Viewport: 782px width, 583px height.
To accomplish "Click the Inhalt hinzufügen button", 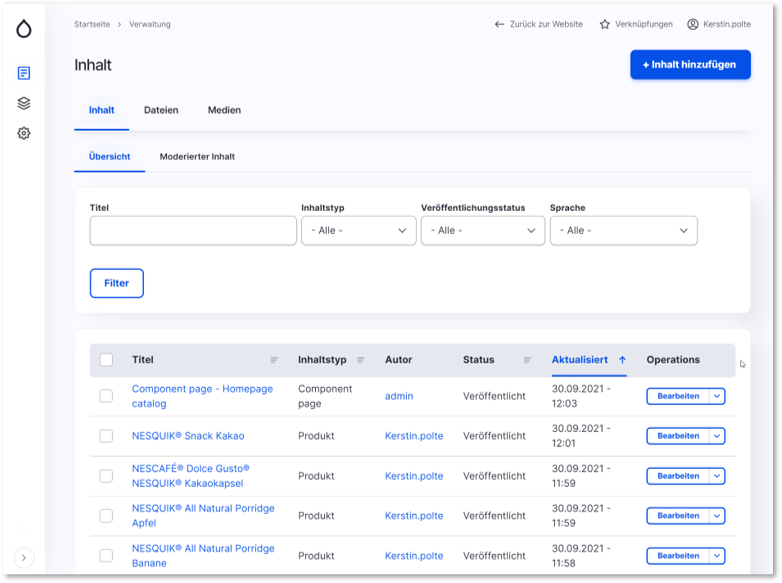I will click(690, 64).
